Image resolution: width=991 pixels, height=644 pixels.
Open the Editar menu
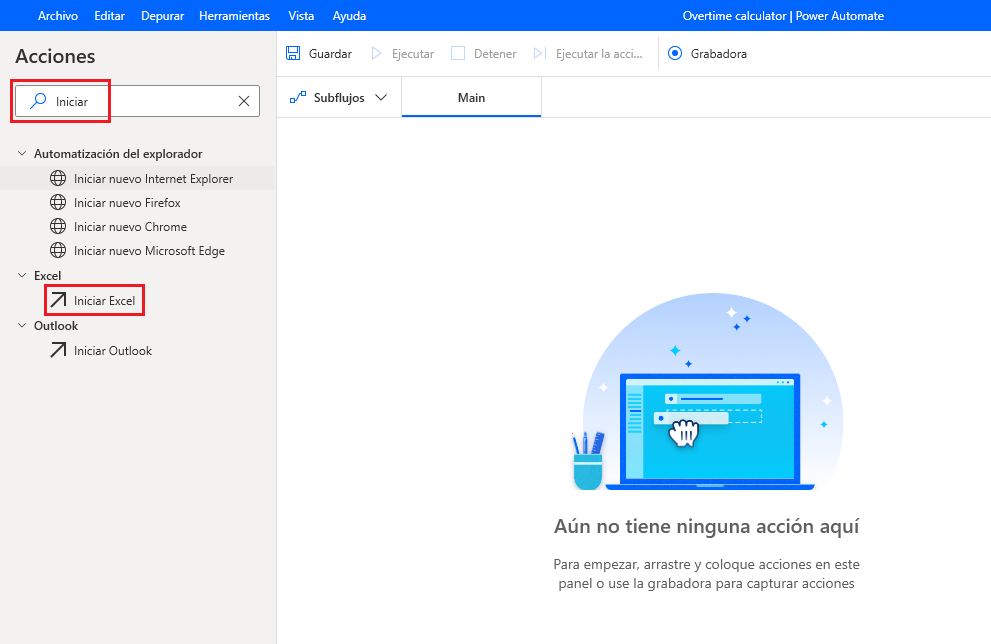109,16
